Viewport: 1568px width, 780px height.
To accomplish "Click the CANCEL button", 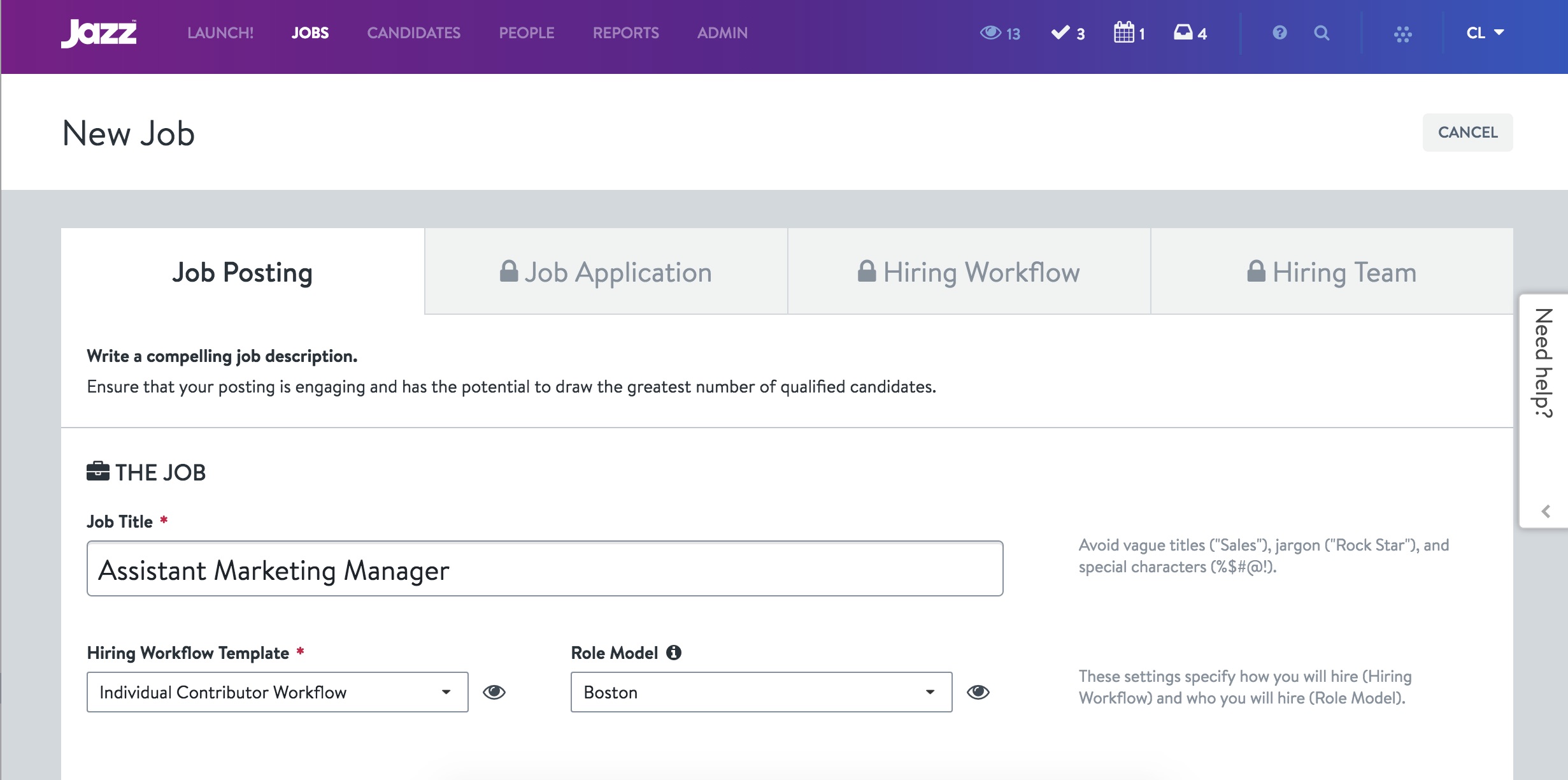I will (1467, 133).
